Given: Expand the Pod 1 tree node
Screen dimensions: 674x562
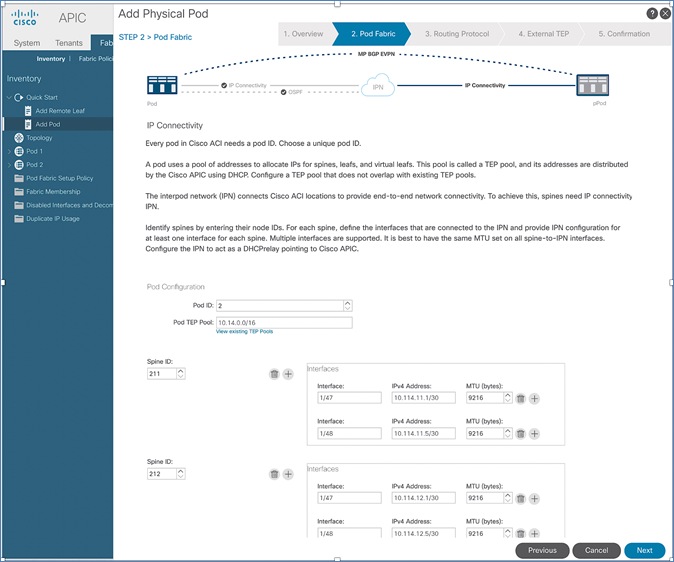Looking at the screenshot, I should tap(9, 151).
